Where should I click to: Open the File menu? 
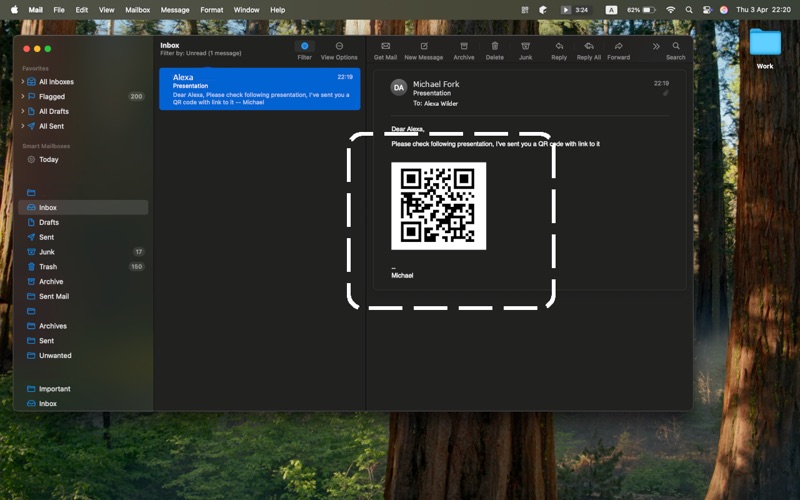click(59, 10)
